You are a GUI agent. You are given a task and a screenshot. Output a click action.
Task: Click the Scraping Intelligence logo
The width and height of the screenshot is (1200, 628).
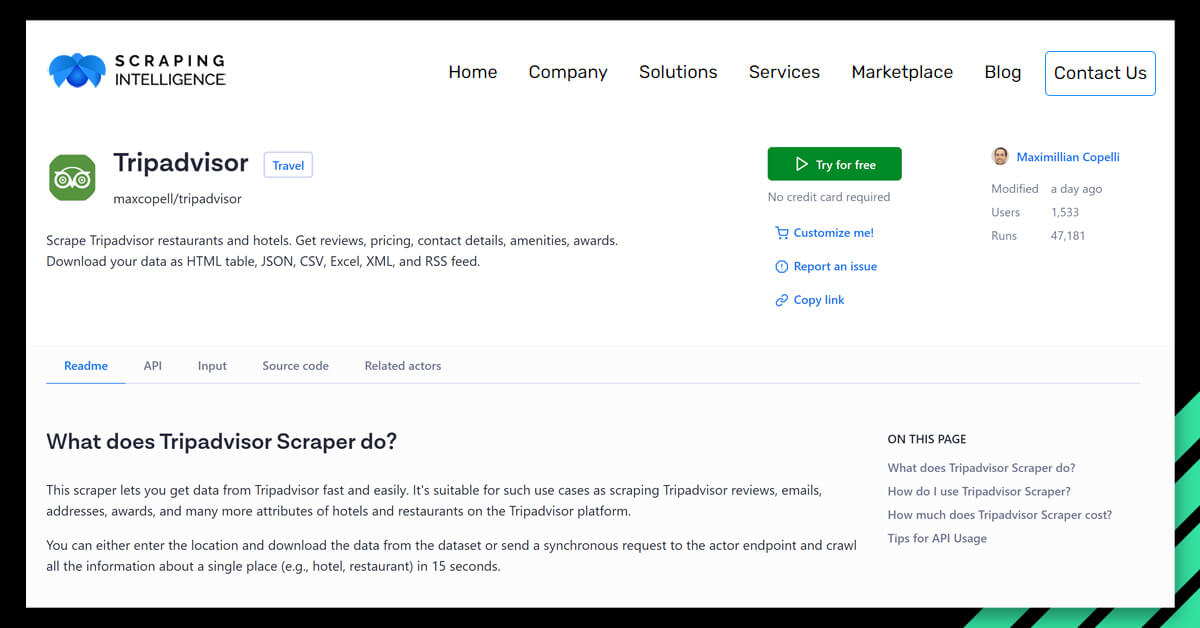tap(137, 70)
